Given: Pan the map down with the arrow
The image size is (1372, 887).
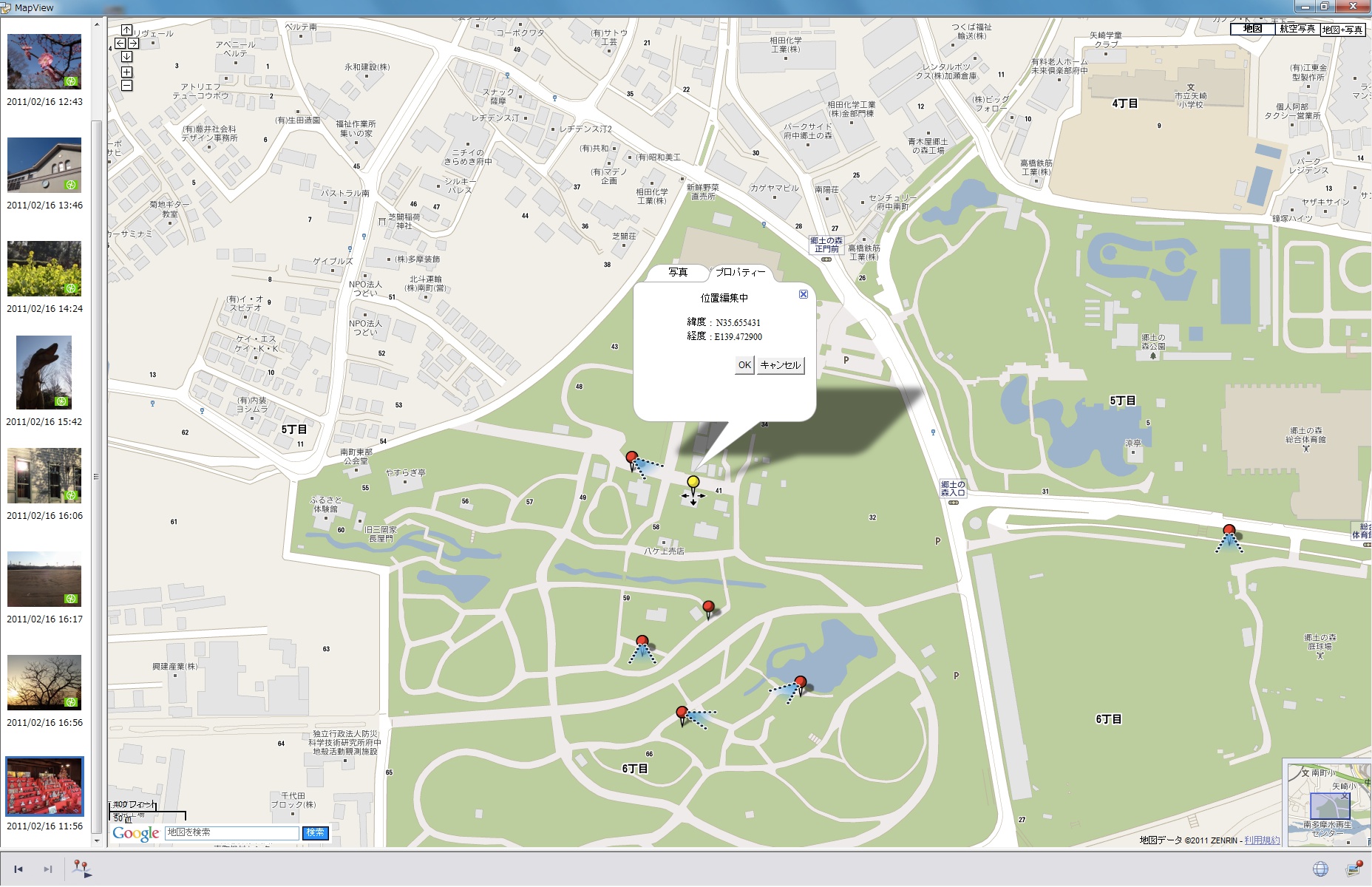Looking at the screenshot, I should tap(126, 57).
